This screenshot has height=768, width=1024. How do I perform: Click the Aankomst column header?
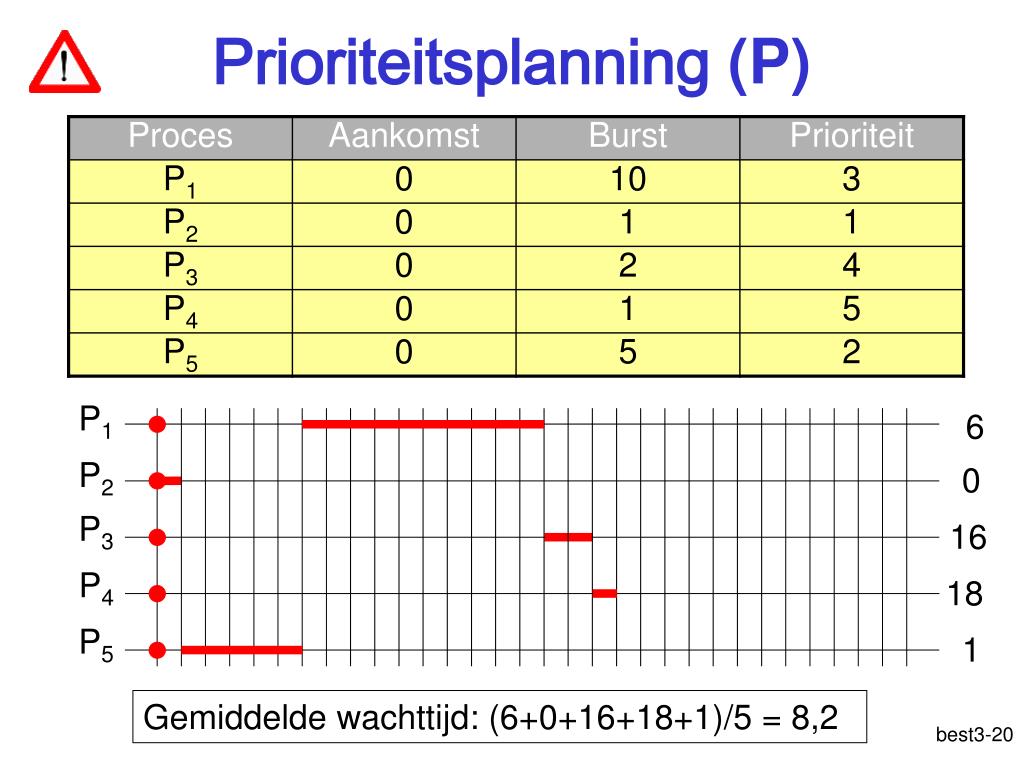click(x=404, y=138)
